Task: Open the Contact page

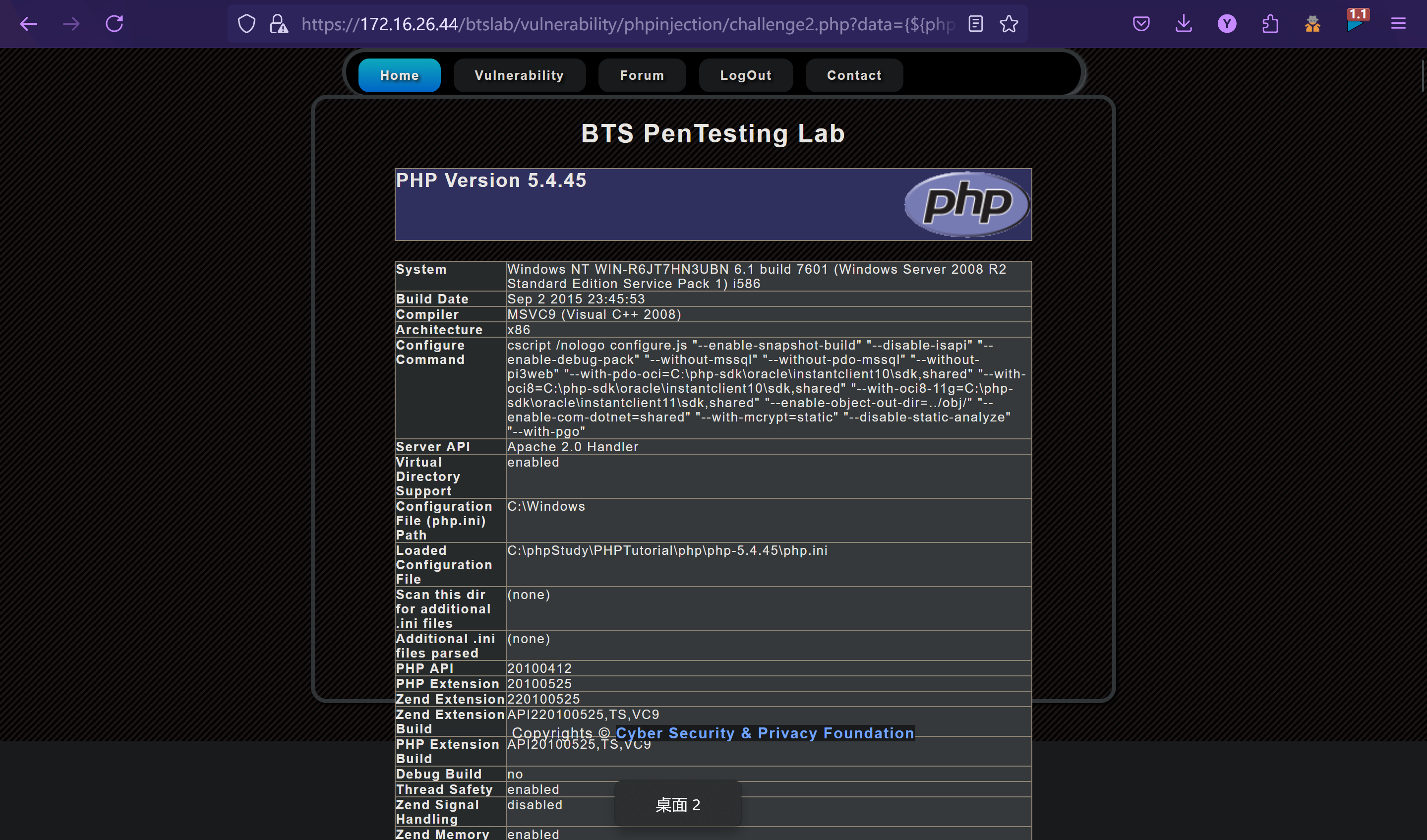Action: (x=854, y=75)
